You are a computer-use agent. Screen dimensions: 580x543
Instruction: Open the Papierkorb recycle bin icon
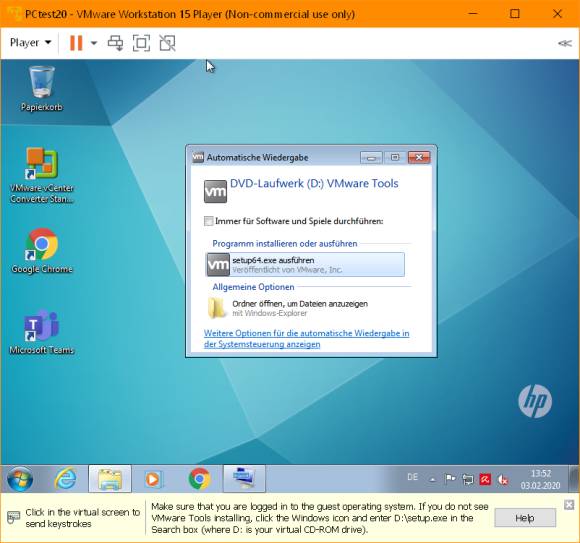42,88
